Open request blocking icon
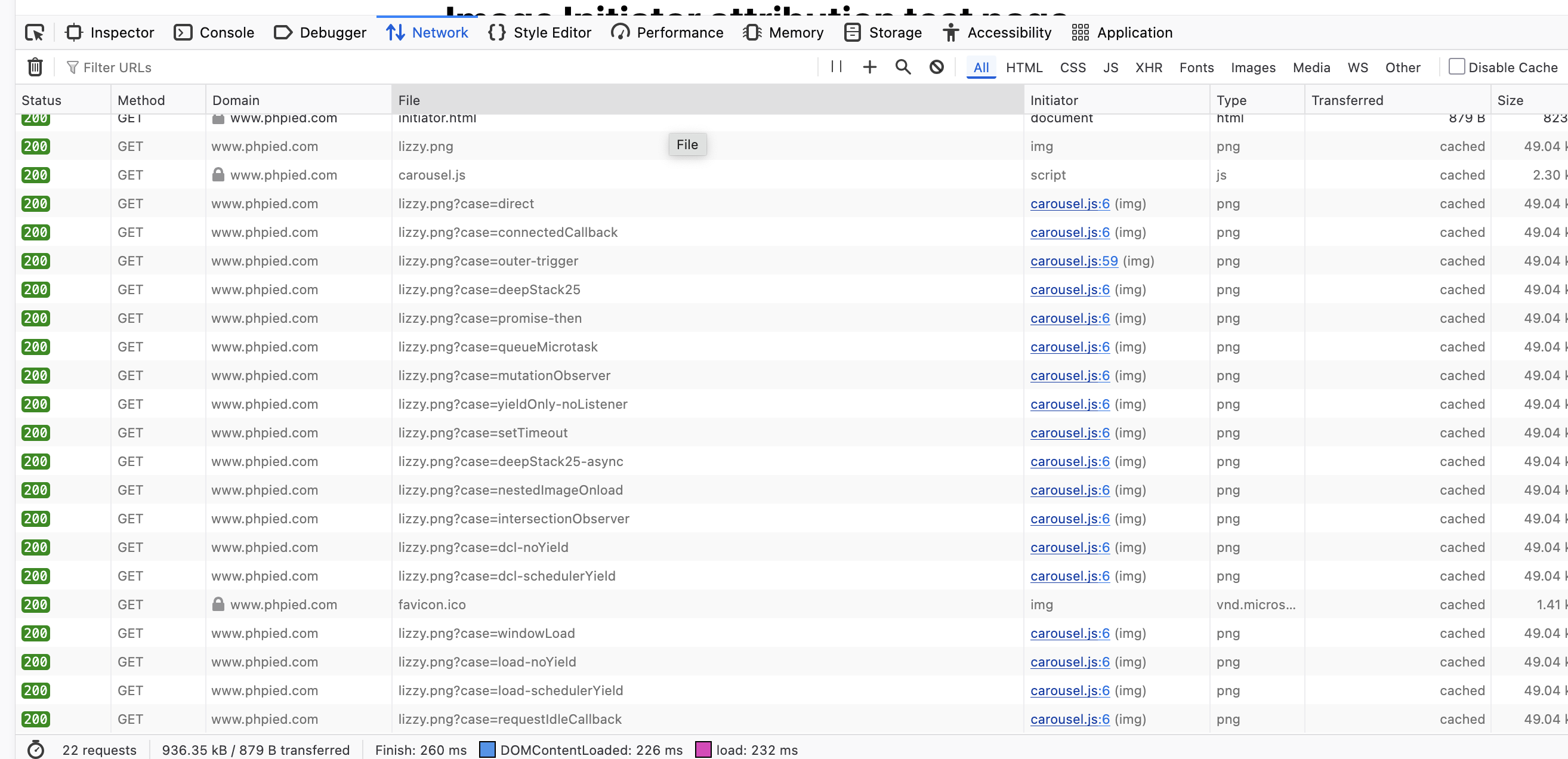Image resolution: width=1568 pixels, height=759 pixels. [937, 67]
